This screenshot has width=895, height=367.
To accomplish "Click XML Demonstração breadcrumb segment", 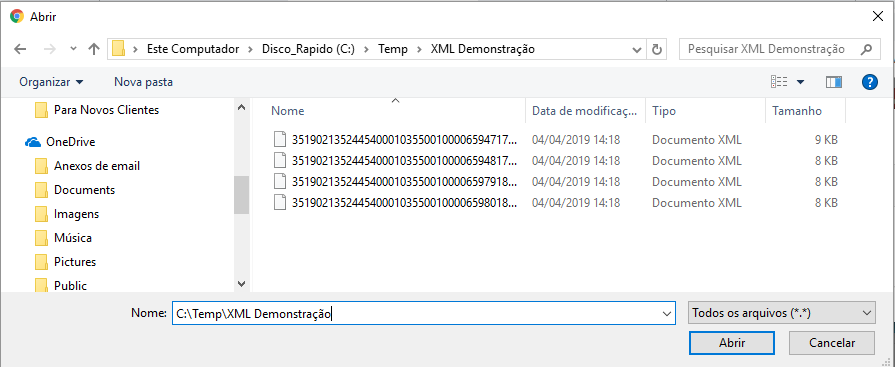I will (482, 49).
